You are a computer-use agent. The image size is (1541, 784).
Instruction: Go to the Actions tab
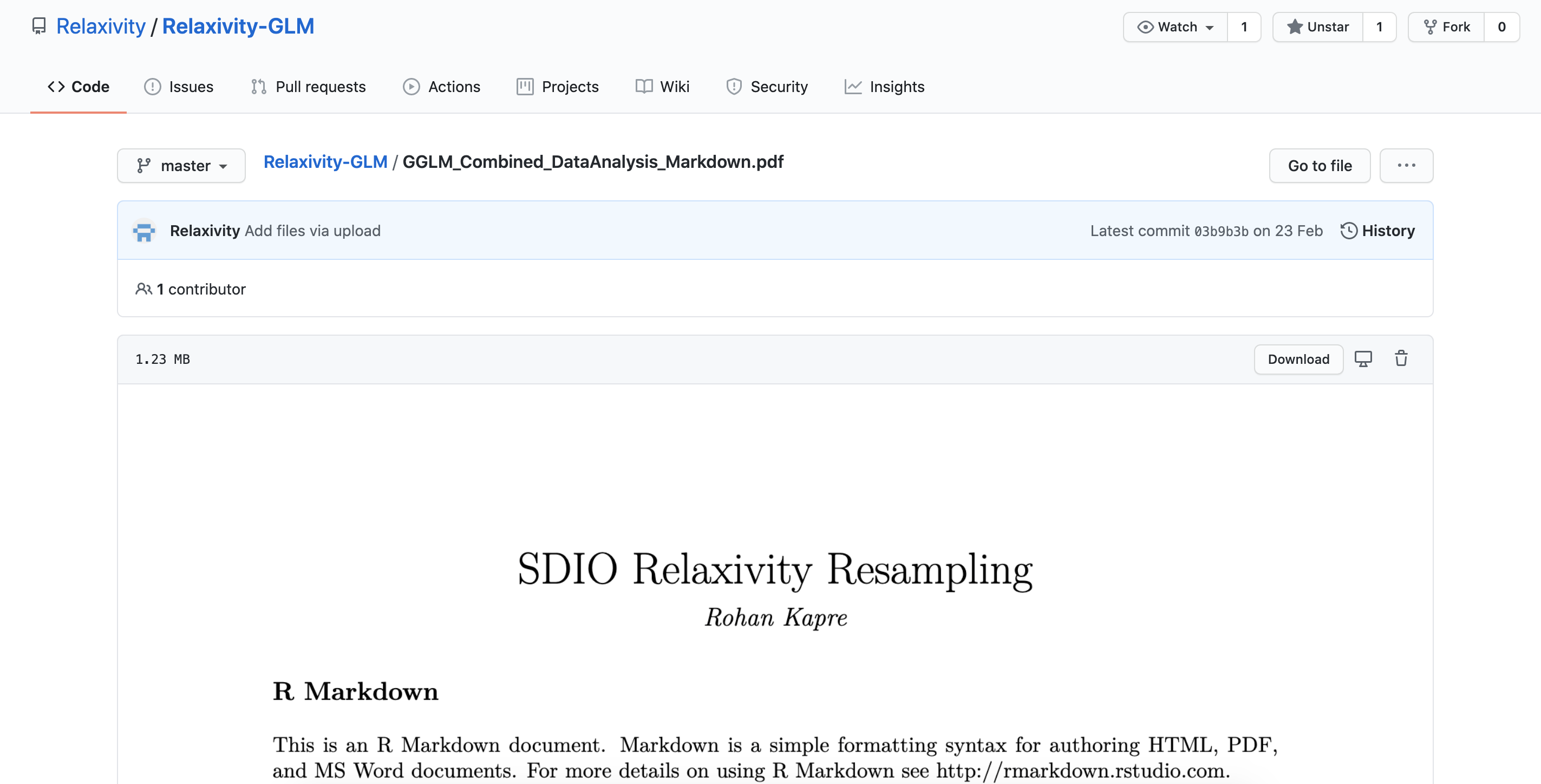[x=441, y=87]
